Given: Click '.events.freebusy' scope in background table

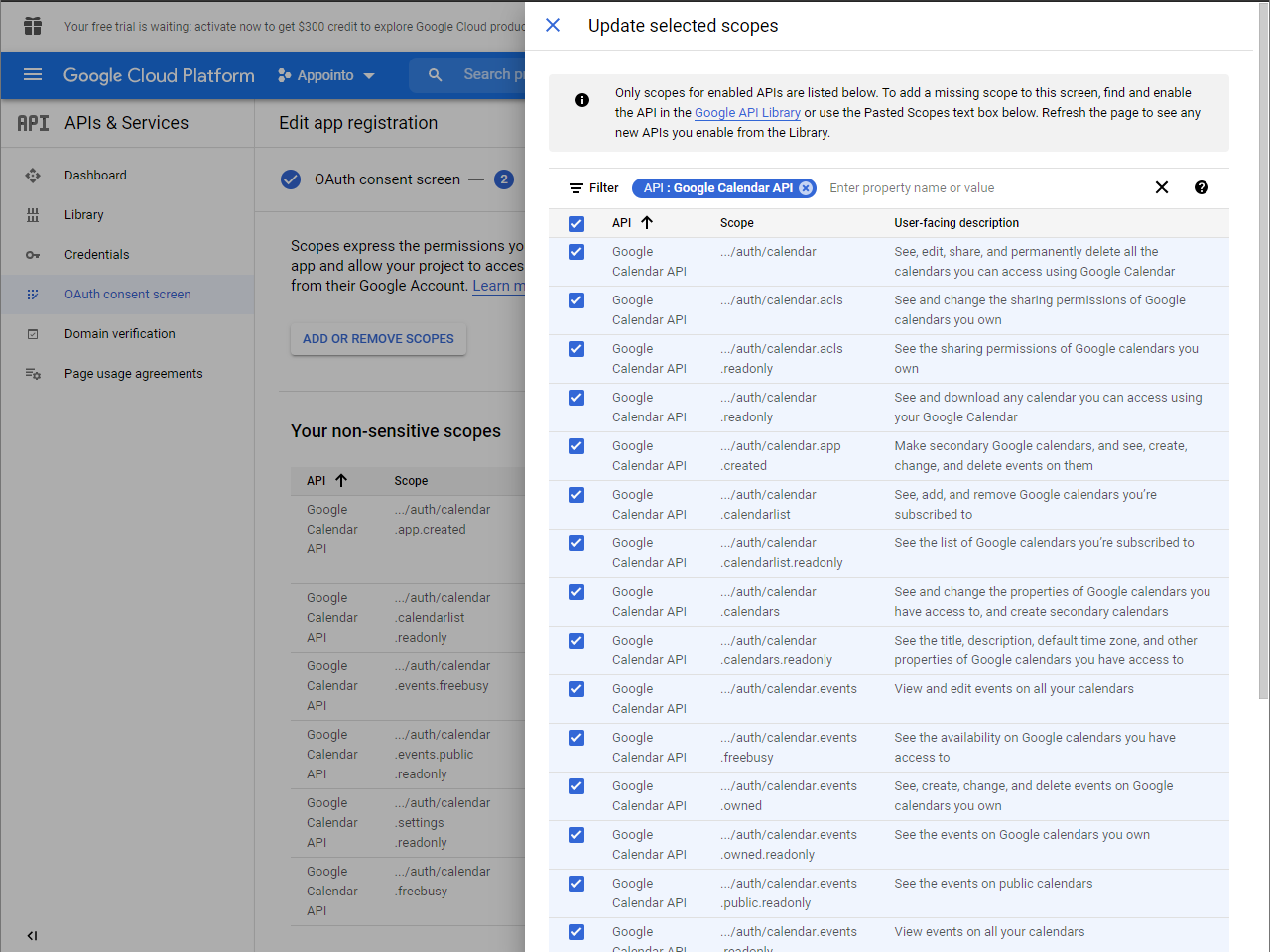Looking at the screenshot, I should click(x=442, y=686).
